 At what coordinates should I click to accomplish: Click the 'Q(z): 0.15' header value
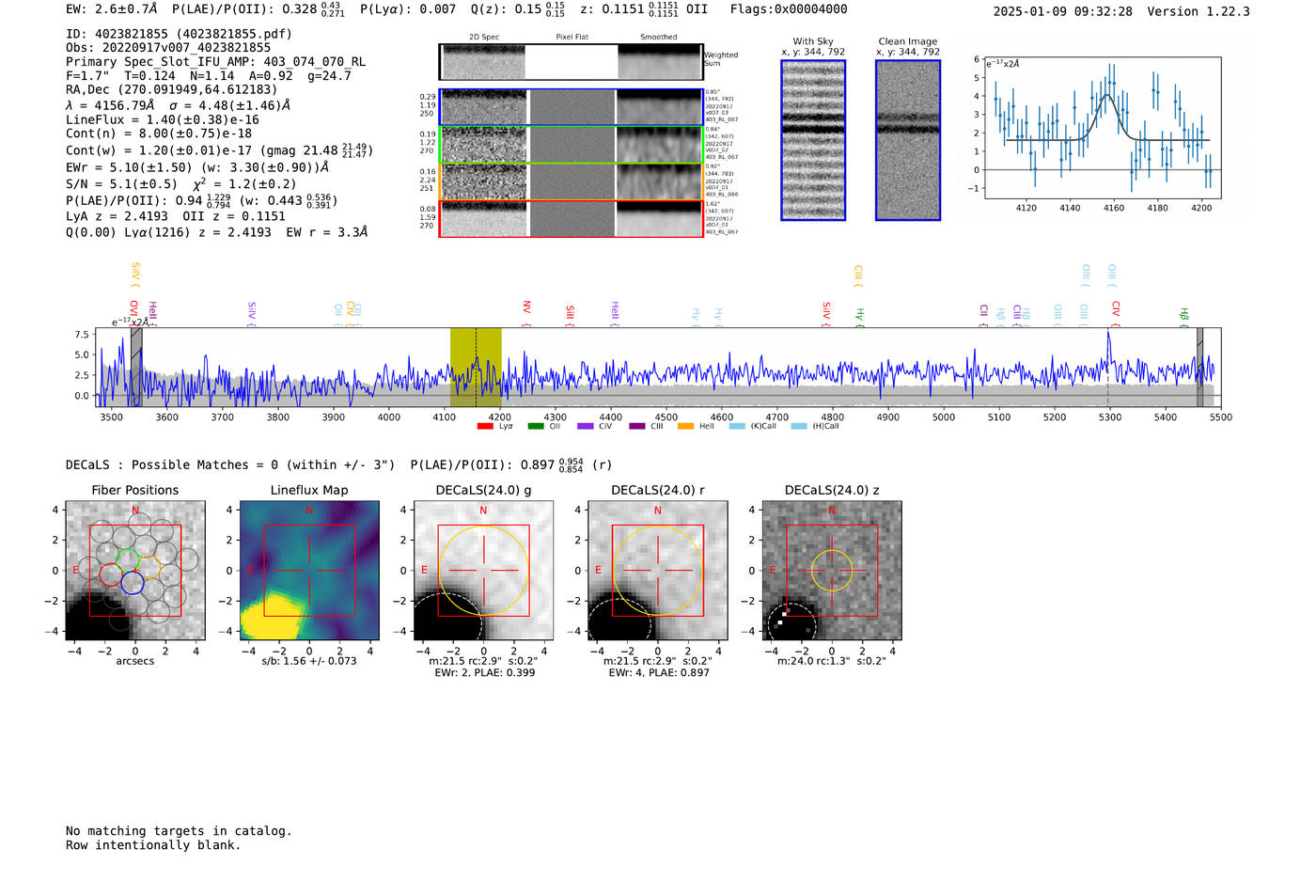pyautogui.click(x=517, y=9)
